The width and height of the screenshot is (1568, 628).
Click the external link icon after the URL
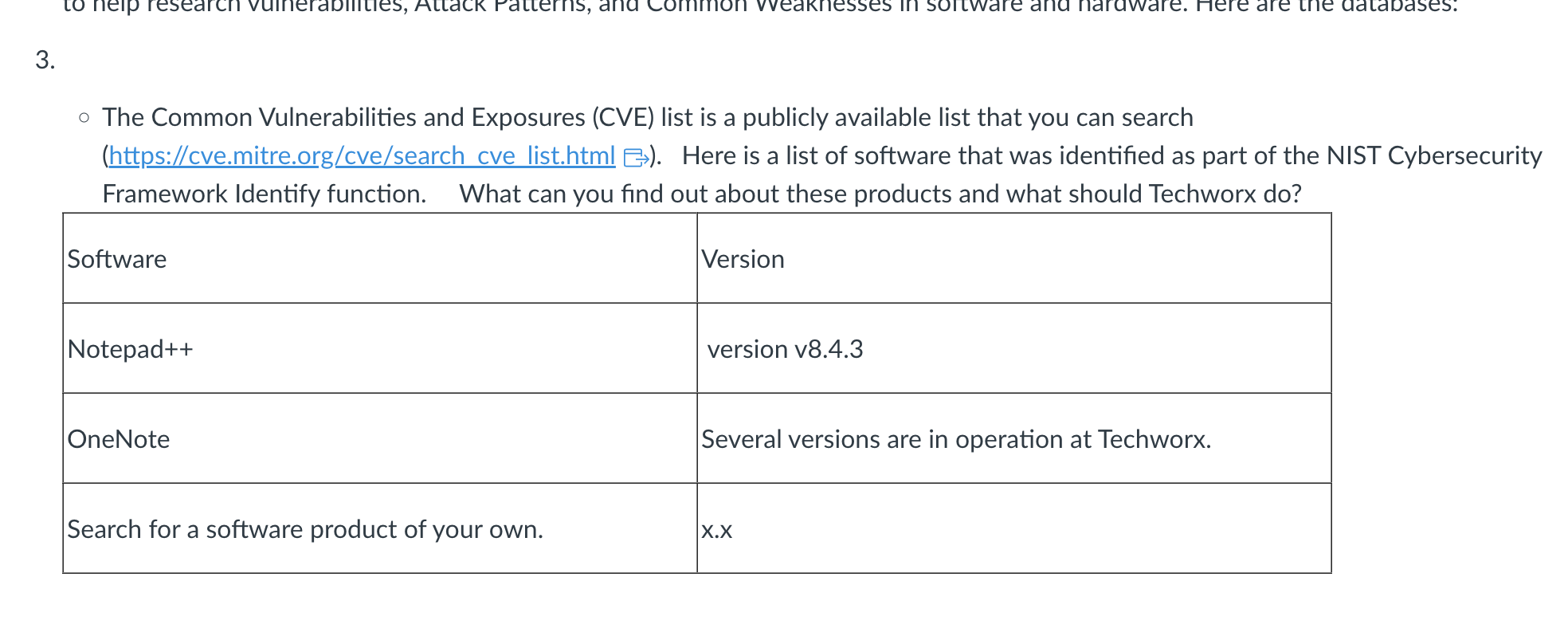click(636, 157)
